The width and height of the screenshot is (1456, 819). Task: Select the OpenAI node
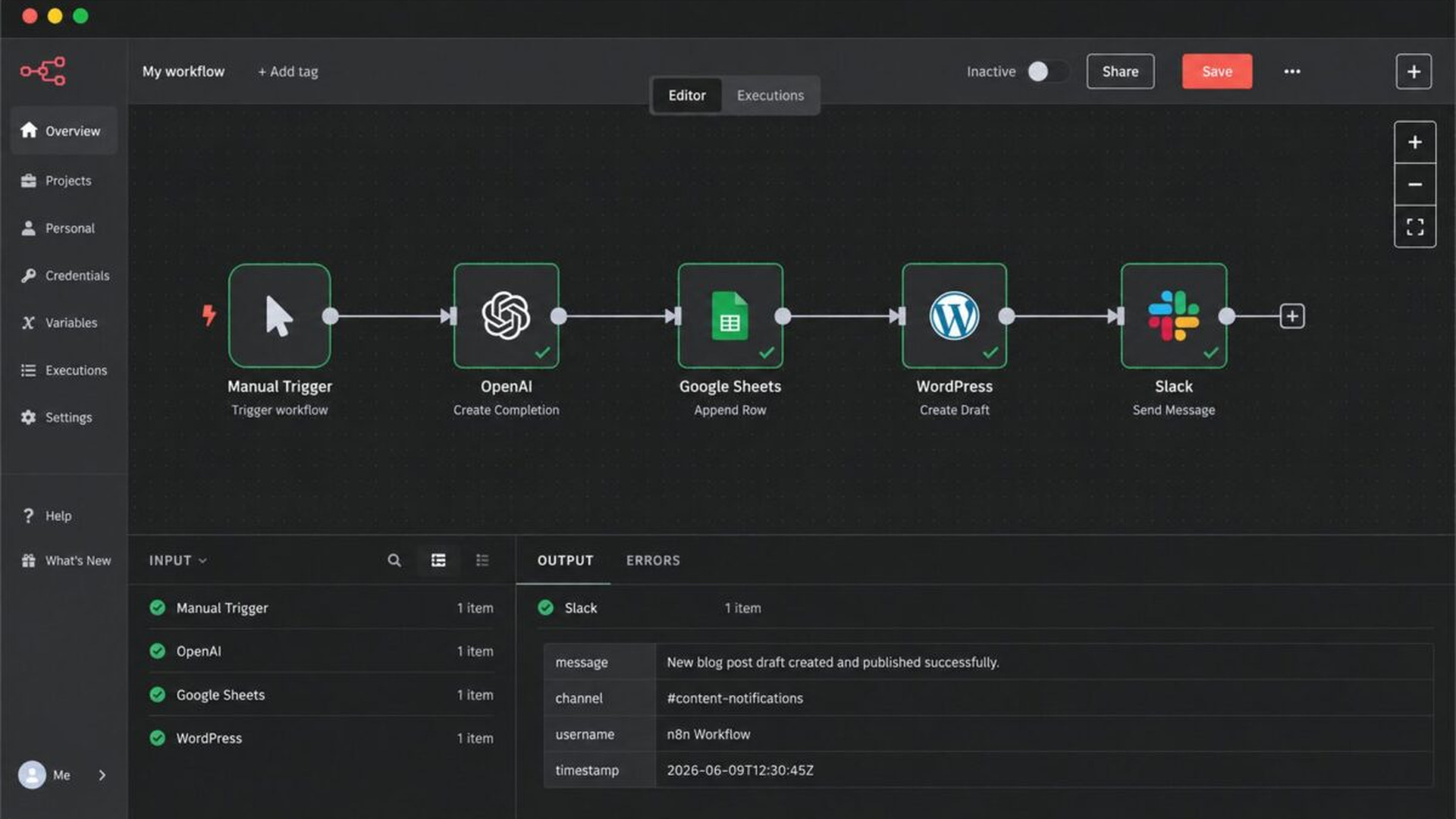coord(507,315)
